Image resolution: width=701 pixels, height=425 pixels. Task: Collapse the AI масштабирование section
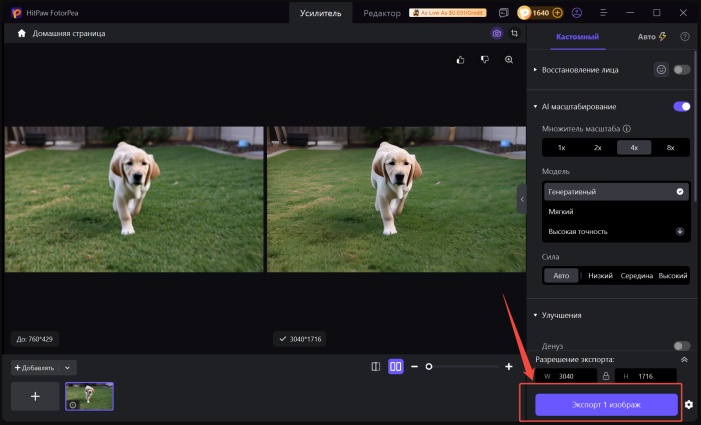[535, 106]
